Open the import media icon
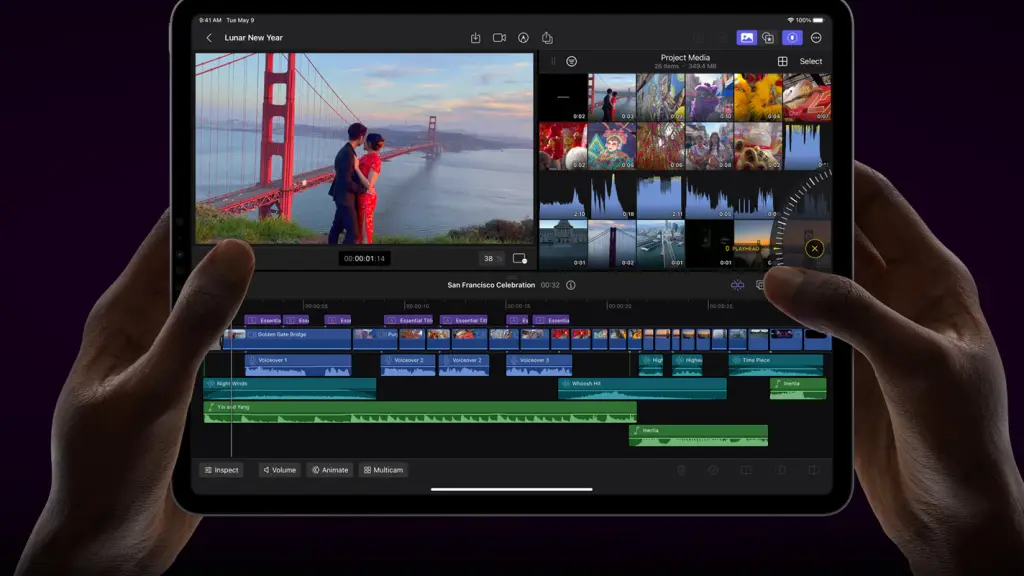1024x576 pixels. click(476, 38)
